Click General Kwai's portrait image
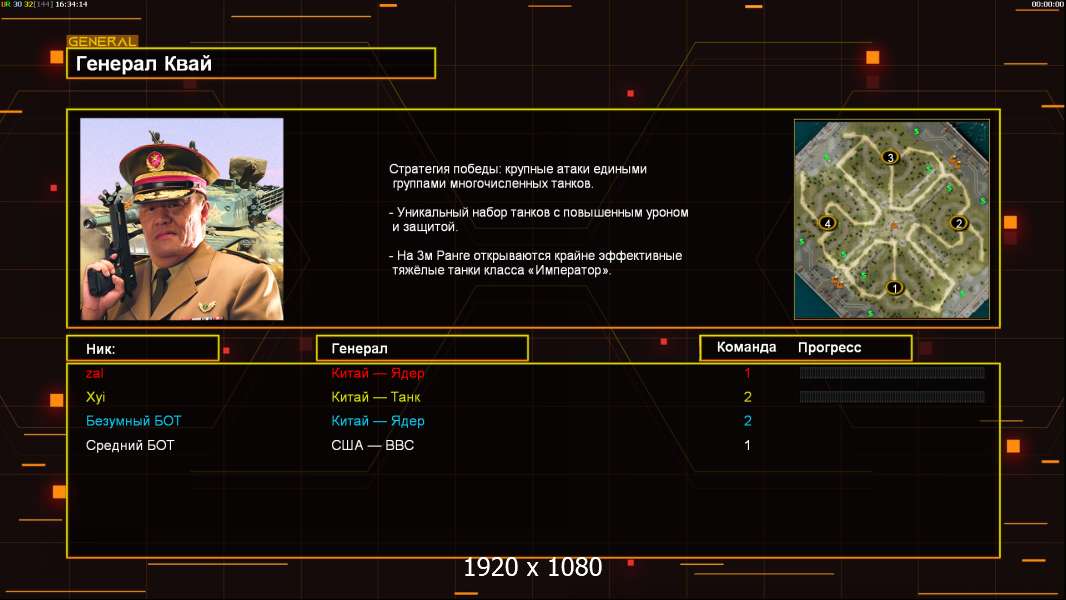This screenshot has width=1066, height=600. pyautogui.click(x=182, y=219)
